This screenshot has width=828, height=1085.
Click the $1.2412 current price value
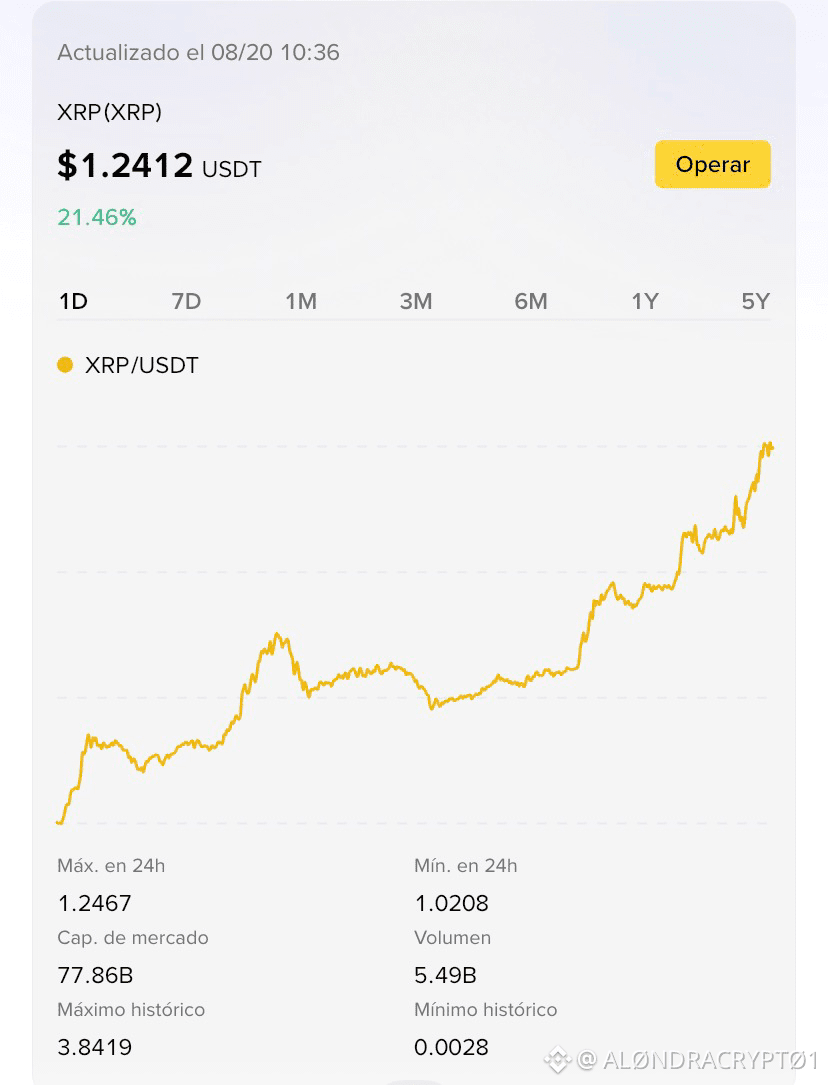pyautogui.click(x=125, y=165)
